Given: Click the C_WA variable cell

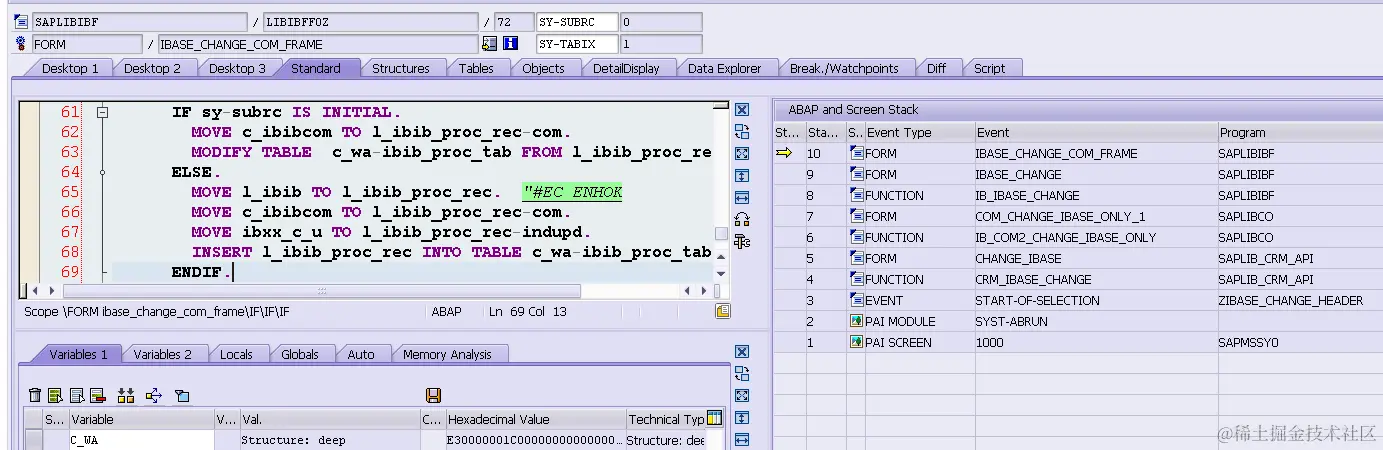Looking at the screenshot, I should pyautogui.click(x=140, y=440).
